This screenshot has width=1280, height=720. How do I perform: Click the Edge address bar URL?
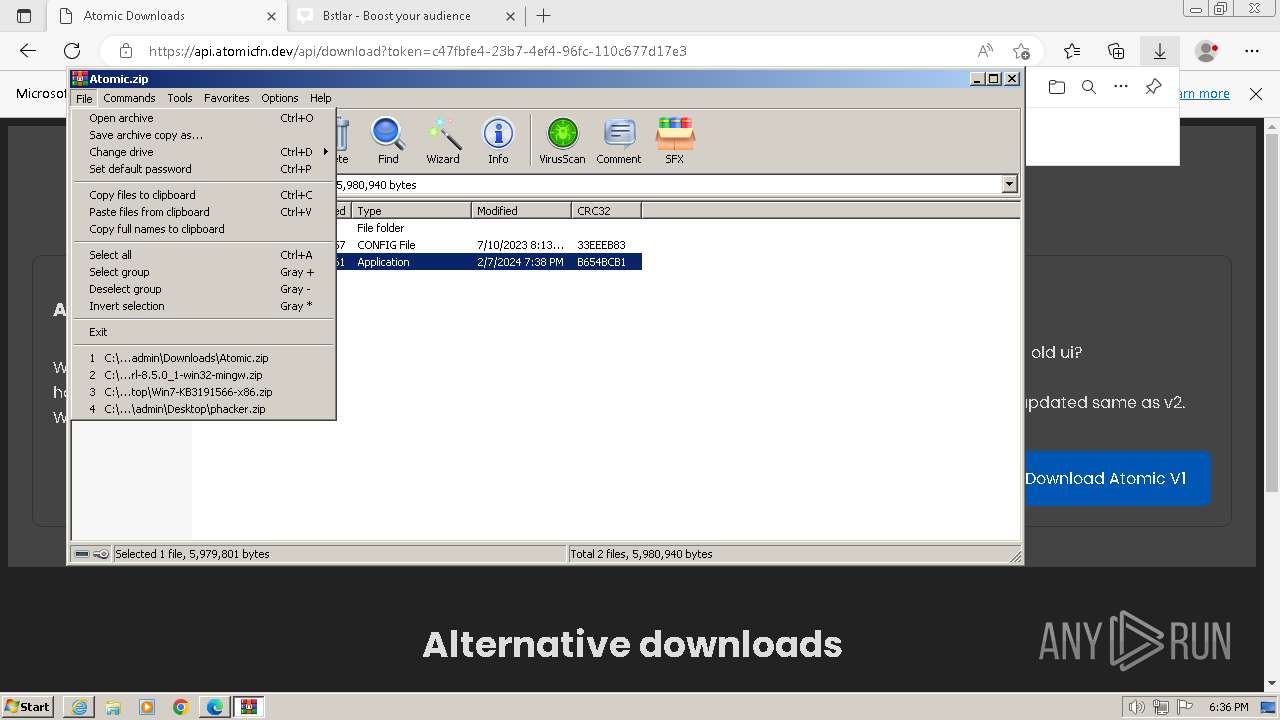418,51
